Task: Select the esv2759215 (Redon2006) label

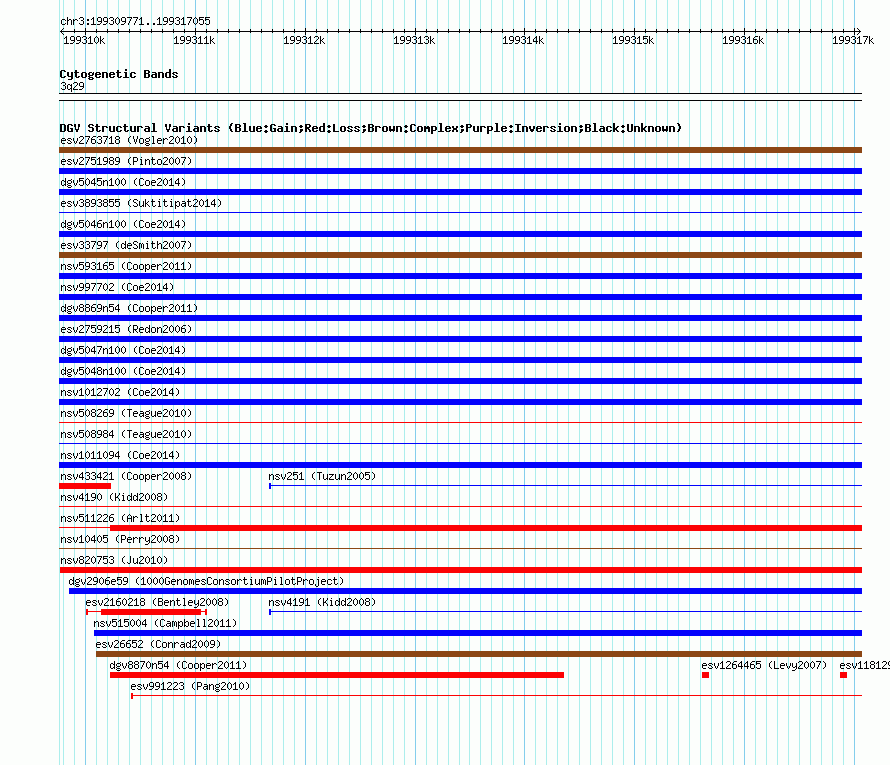Action: coord(126,329)
